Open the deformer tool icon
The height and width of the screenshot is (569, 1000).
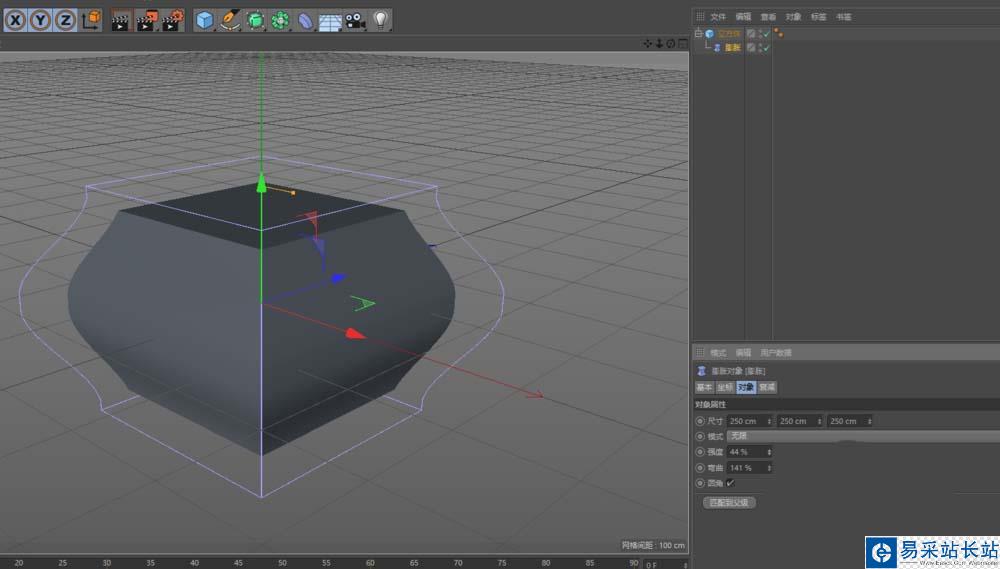coord(306,19)
